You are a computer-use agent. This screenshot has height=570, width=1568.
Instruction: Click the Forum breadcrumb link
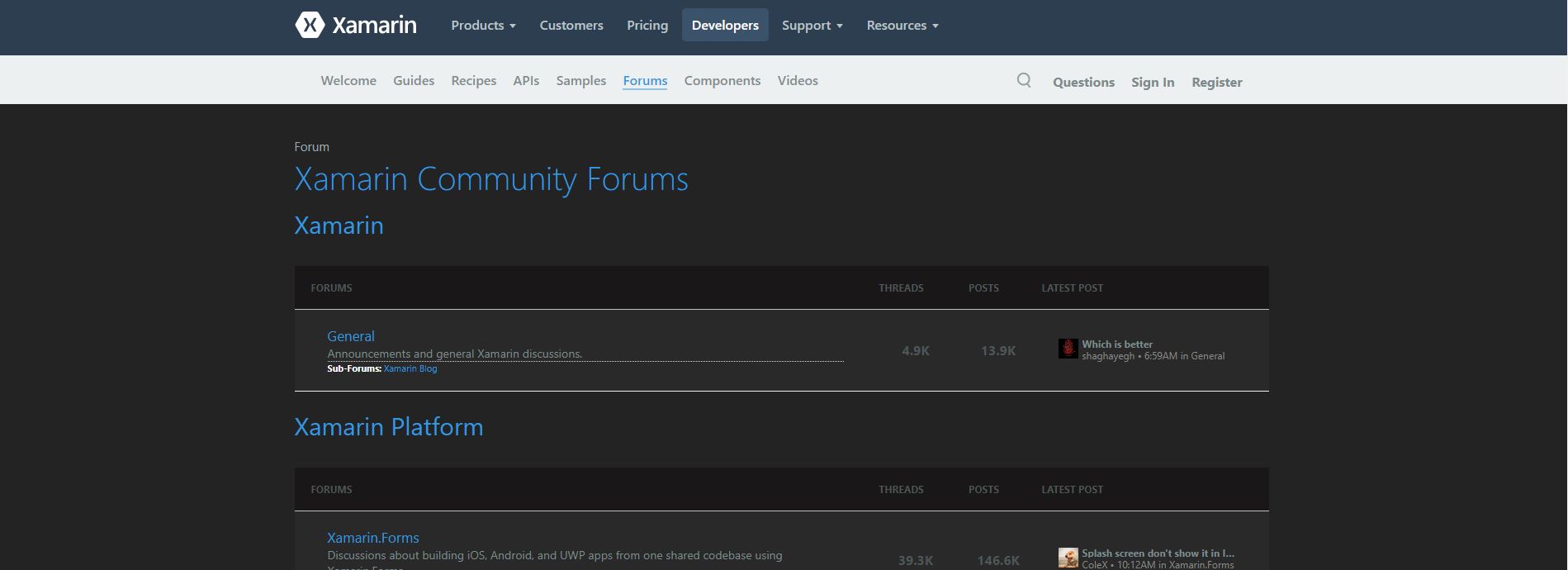[x=312, y=146]
